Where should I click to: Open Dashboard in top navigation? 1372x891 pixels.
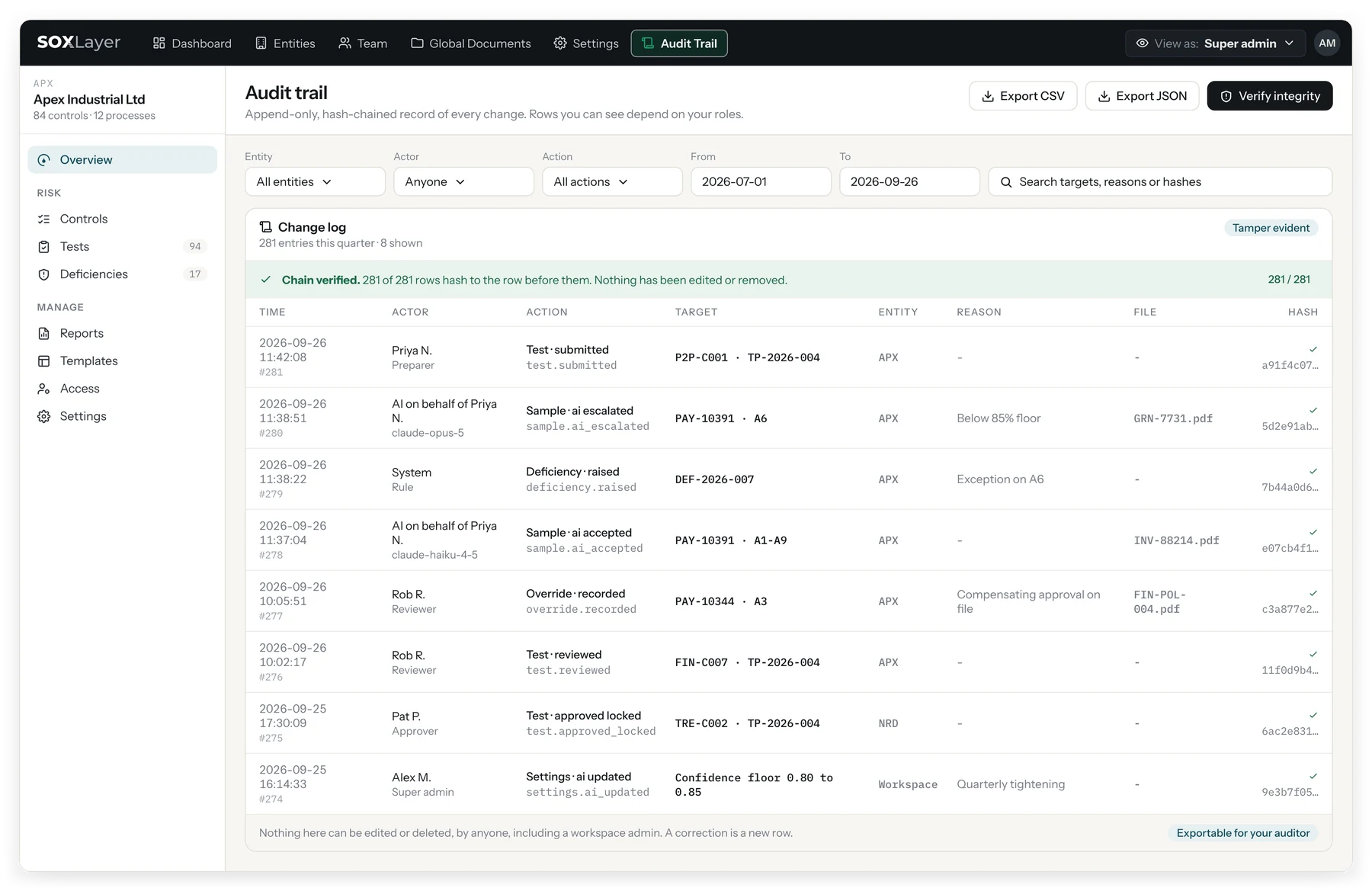click(192, 43)
